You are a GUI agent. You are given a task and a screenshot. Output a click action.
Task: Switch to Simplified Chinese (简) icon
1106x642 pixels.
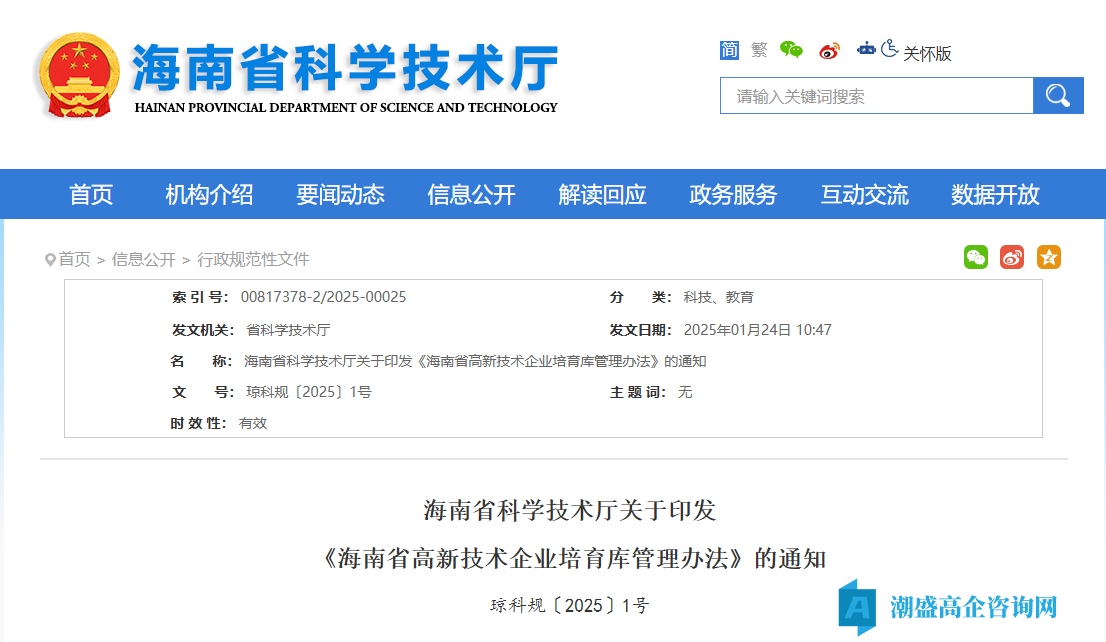[729, 50]
